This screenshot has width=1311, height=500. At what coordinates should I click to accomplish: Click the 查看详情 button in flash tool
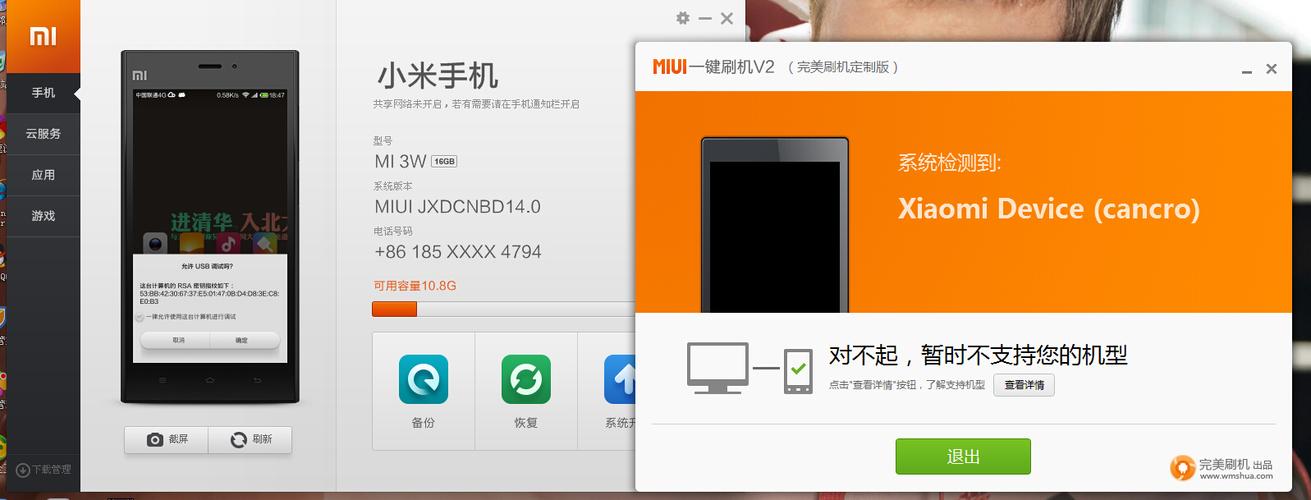(1024, 385)
